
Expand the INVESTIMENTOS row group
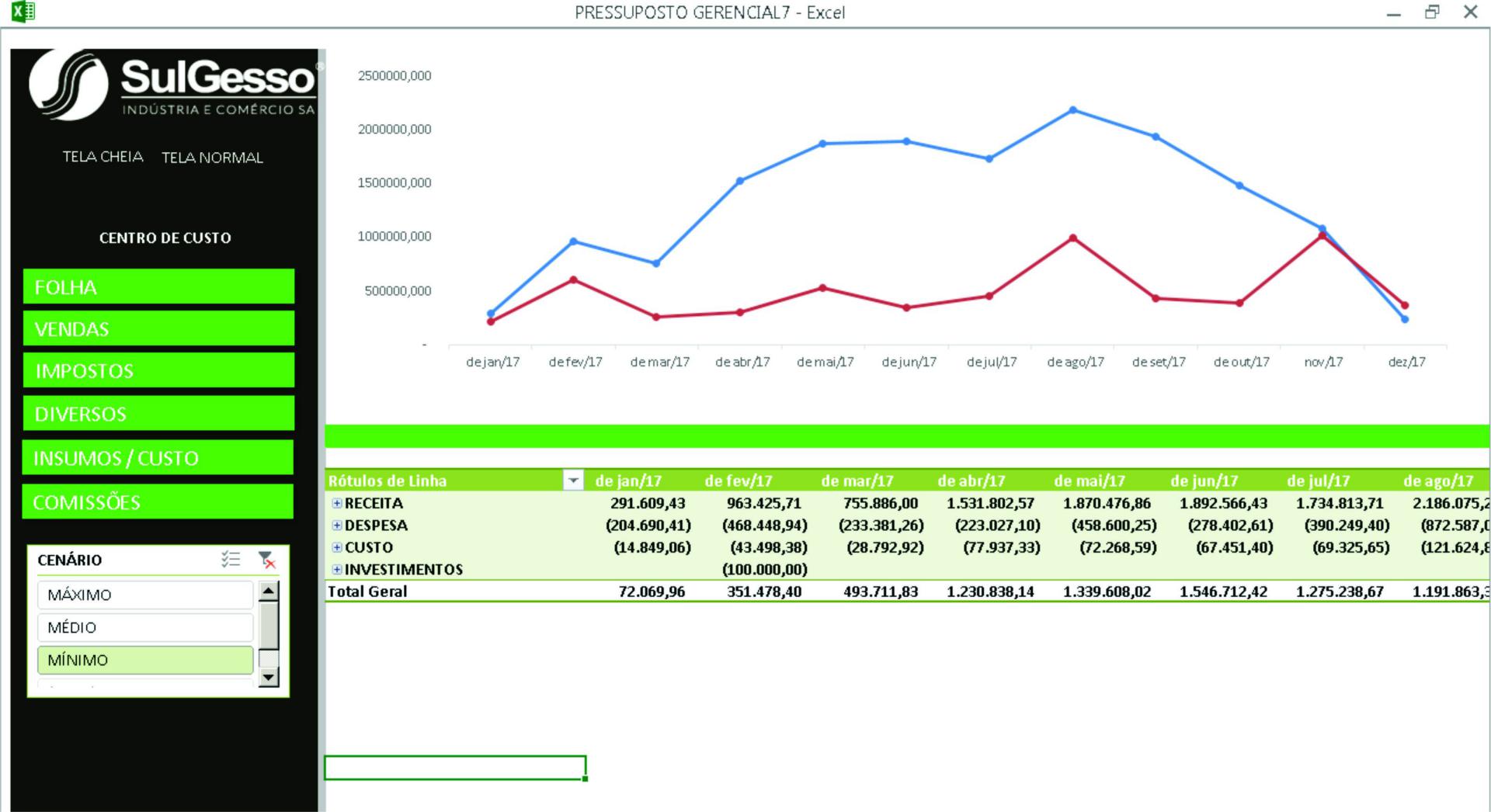[337, 569]
